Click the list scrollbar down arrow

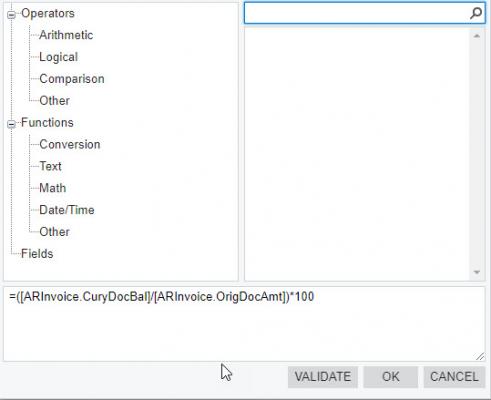[477, 272]
